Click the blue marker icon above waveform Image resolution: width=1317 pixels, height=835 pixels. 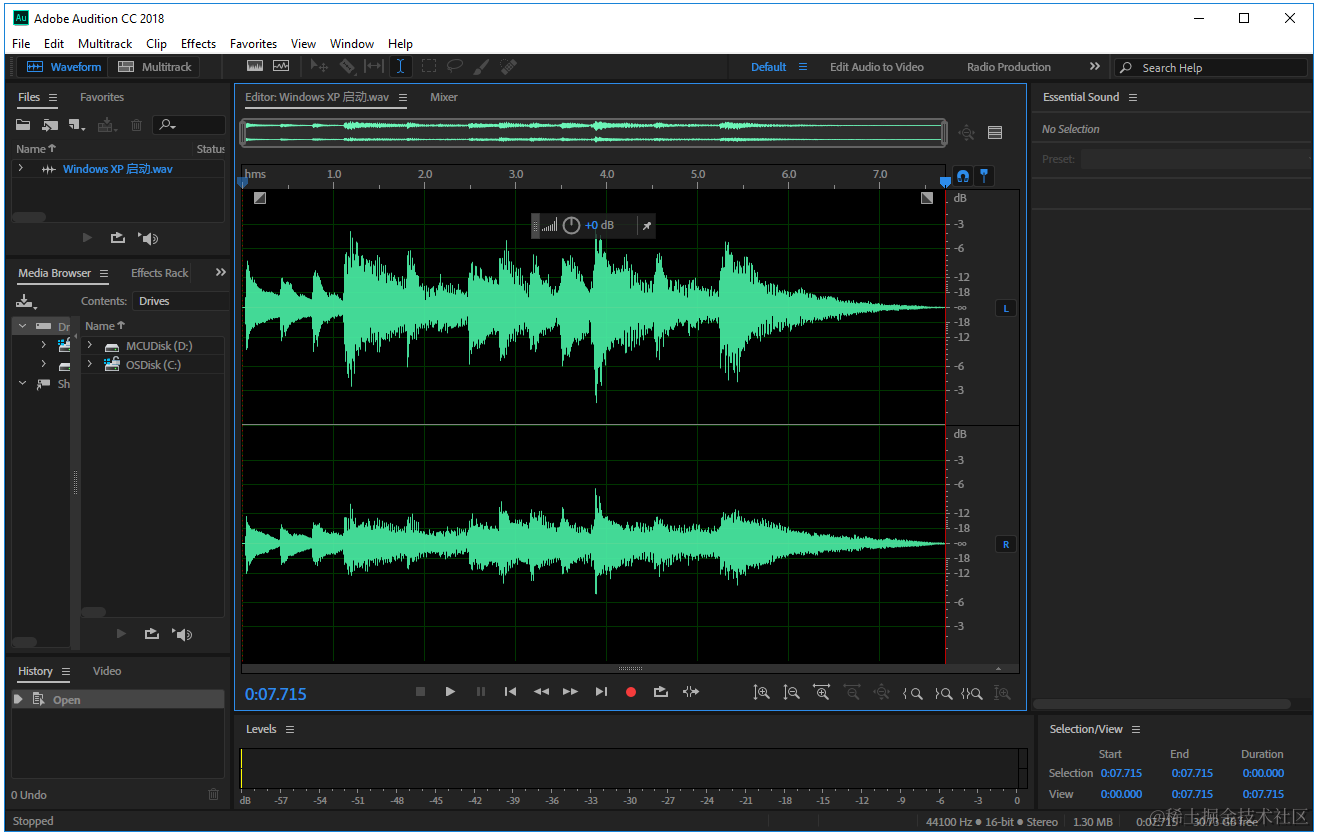click(x=985, y=175)
